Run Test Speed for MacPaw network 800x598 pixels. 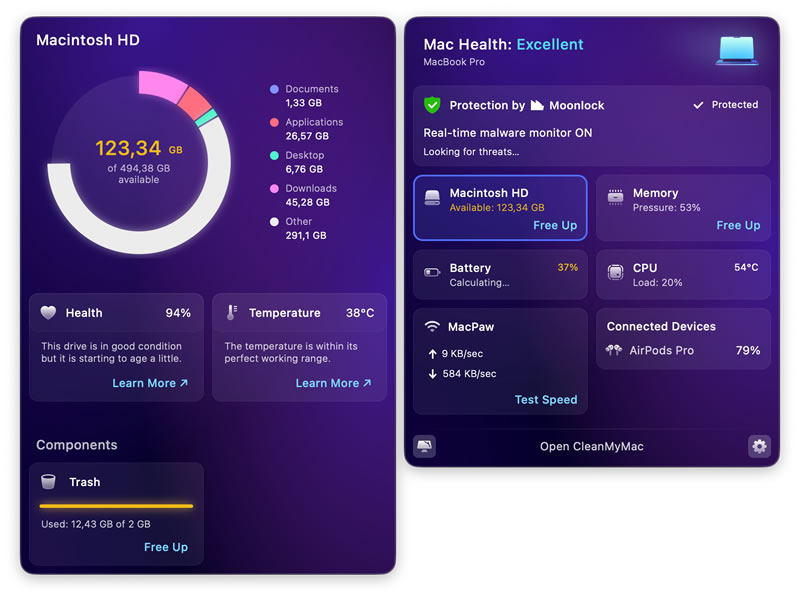click(x=546, y=400)
